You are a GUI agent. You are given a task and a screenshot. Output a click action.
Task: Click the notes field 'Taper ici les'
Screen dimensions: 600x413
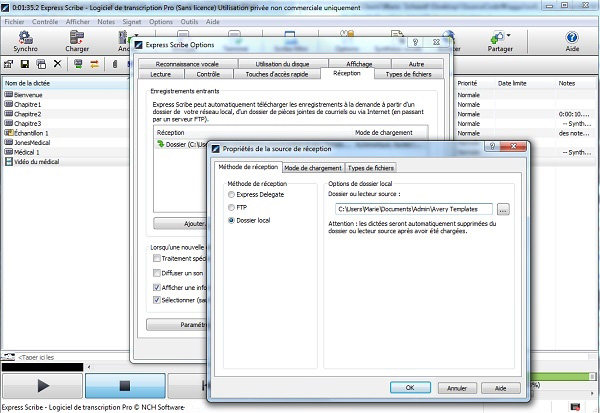(x=73, y=357)
